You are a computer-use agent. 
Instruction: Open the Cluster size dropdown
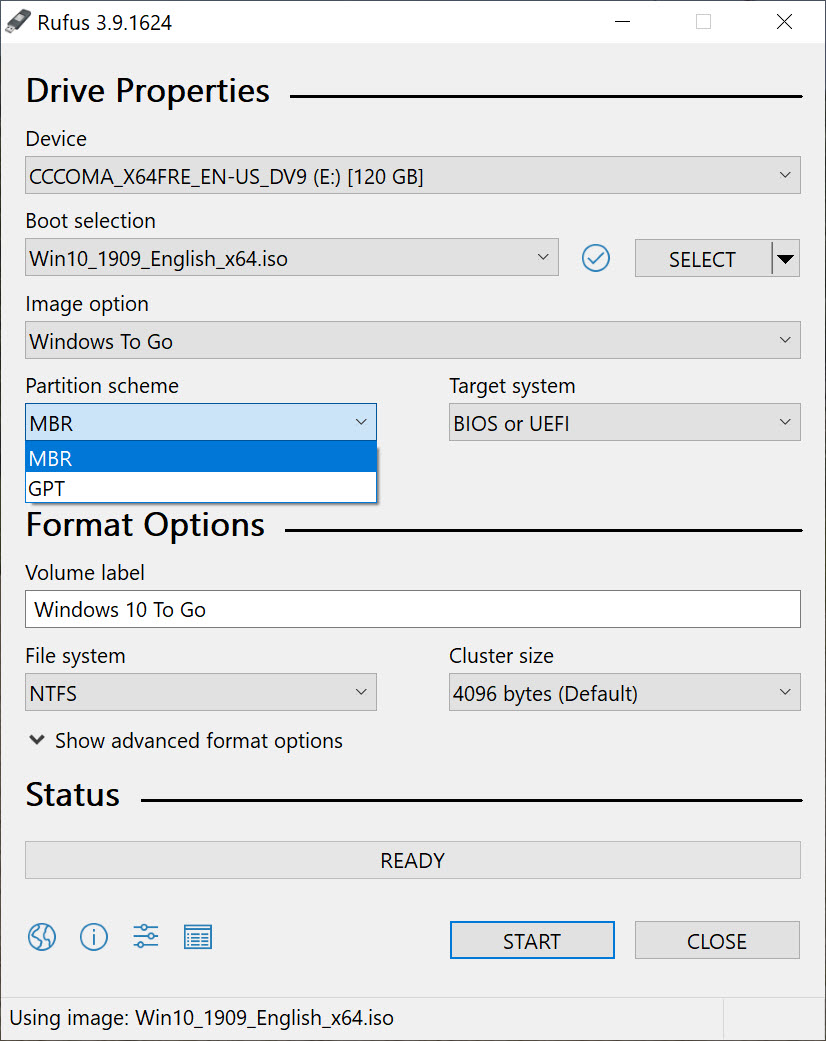click(625, 692)
